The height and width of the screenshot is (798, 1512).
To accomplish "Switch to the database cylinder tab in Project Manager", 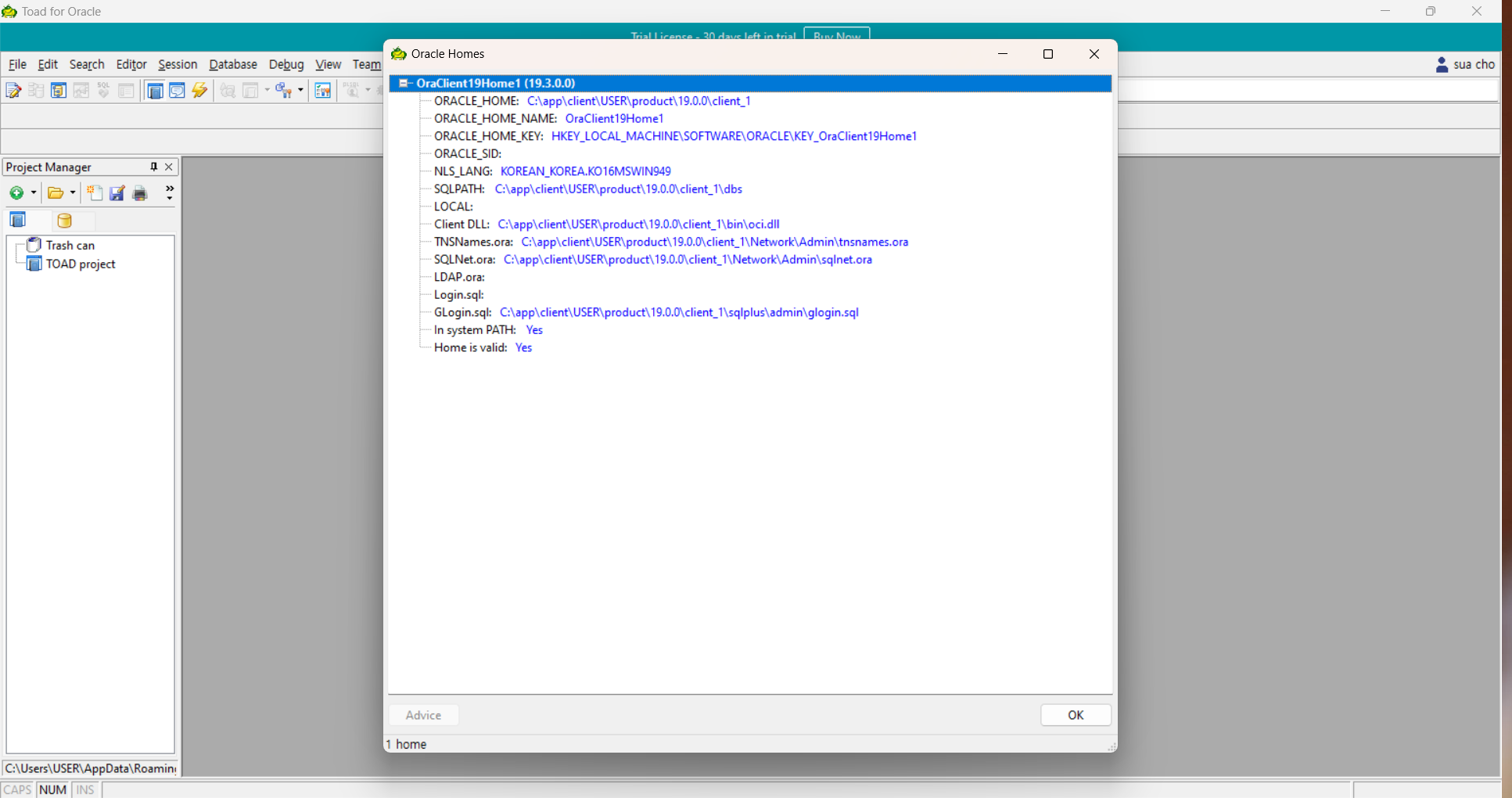I will point(65,221).
